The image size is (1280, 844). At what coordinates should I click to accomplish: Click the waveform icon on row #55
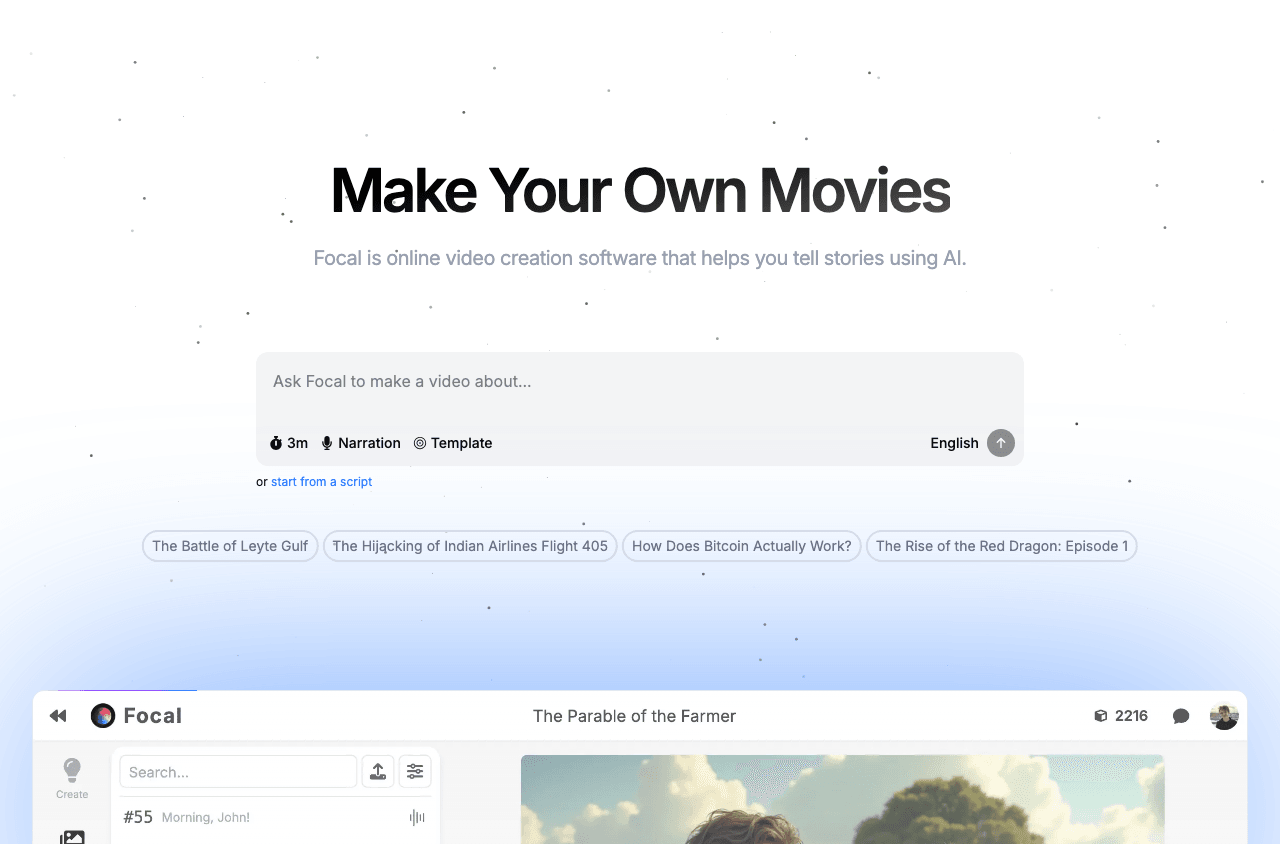tap(417, 818)
